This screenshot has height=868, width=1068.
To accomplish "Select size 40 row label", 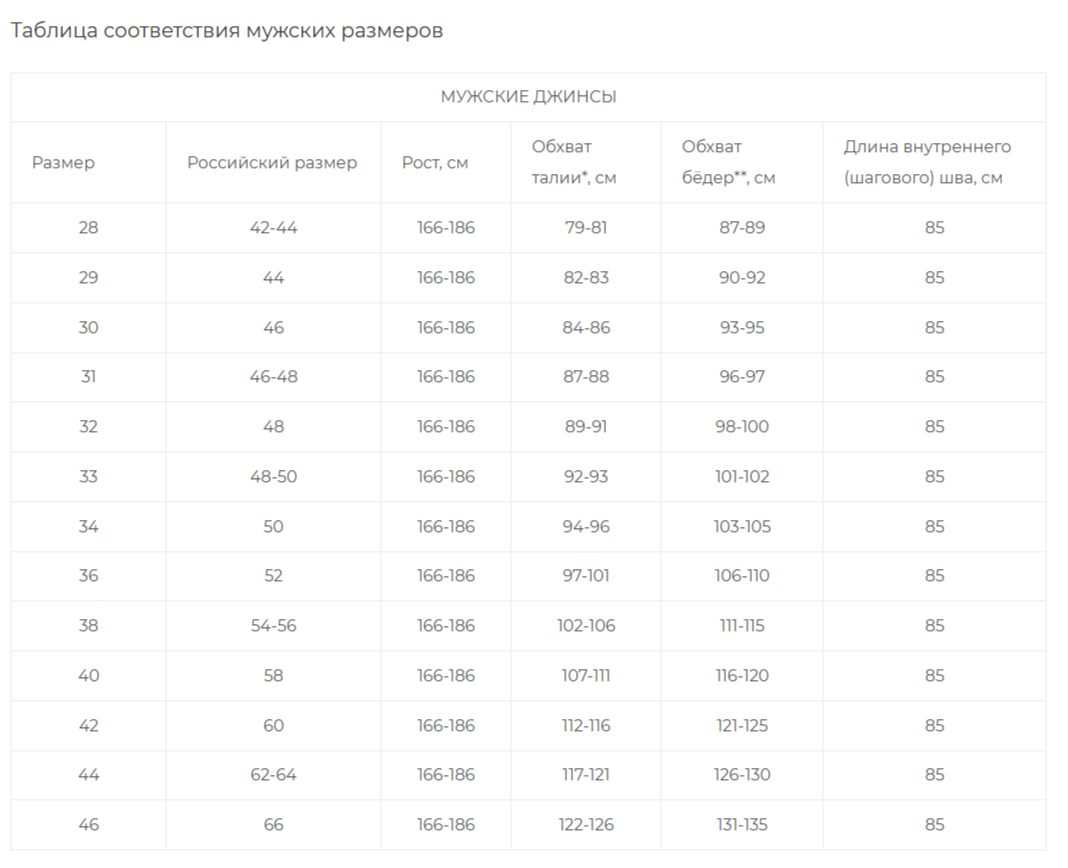I will tap(88, 675).
